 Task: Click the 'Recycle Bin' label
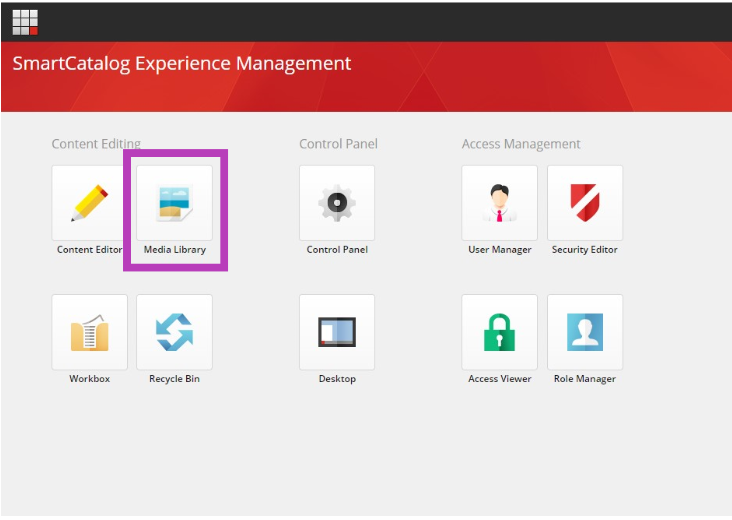pos(174,379)
